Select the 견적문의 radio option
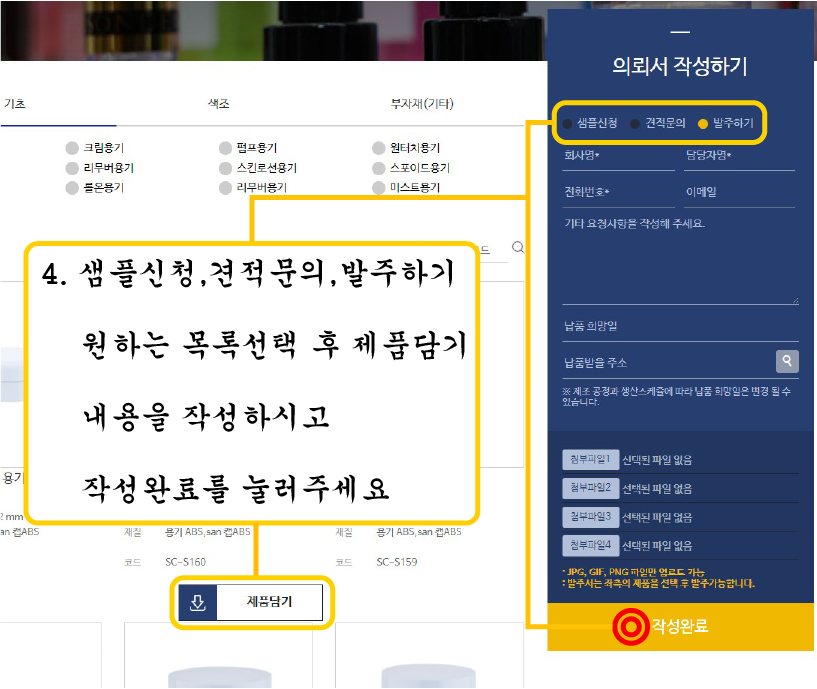817x689 pixels. click(x=658, y=124)
